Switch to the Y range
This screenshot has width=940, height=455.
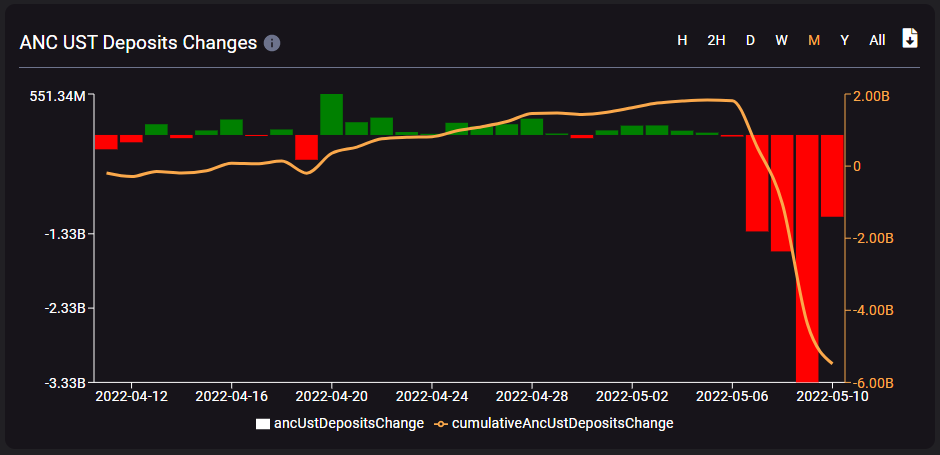tap(845, 40)
